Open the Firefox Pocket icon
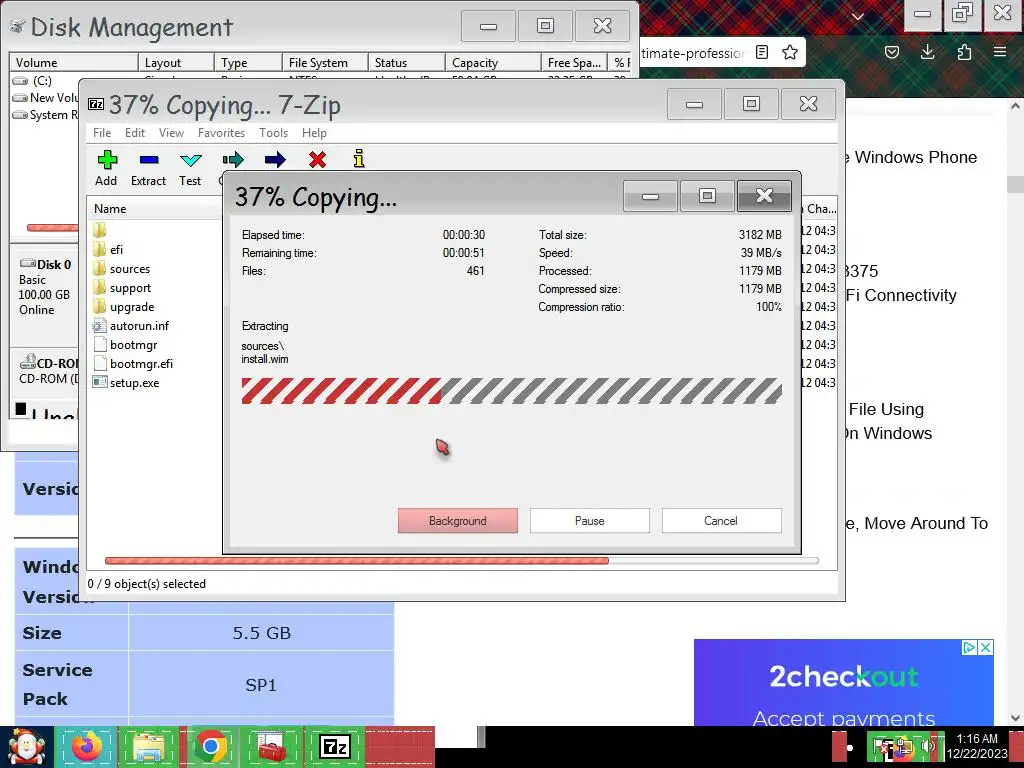The image size is (1024, 768). pyautogui.click(x=892, y=52)
